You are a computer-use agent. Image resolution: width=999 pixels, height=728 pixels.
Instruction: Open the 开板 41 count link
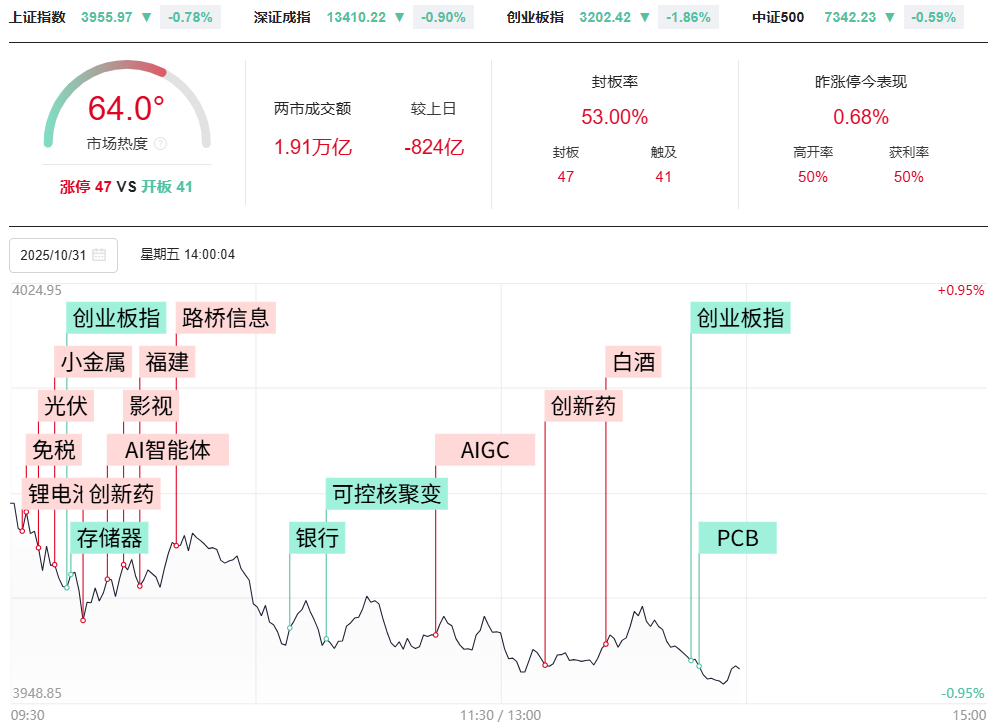(166, 186)
